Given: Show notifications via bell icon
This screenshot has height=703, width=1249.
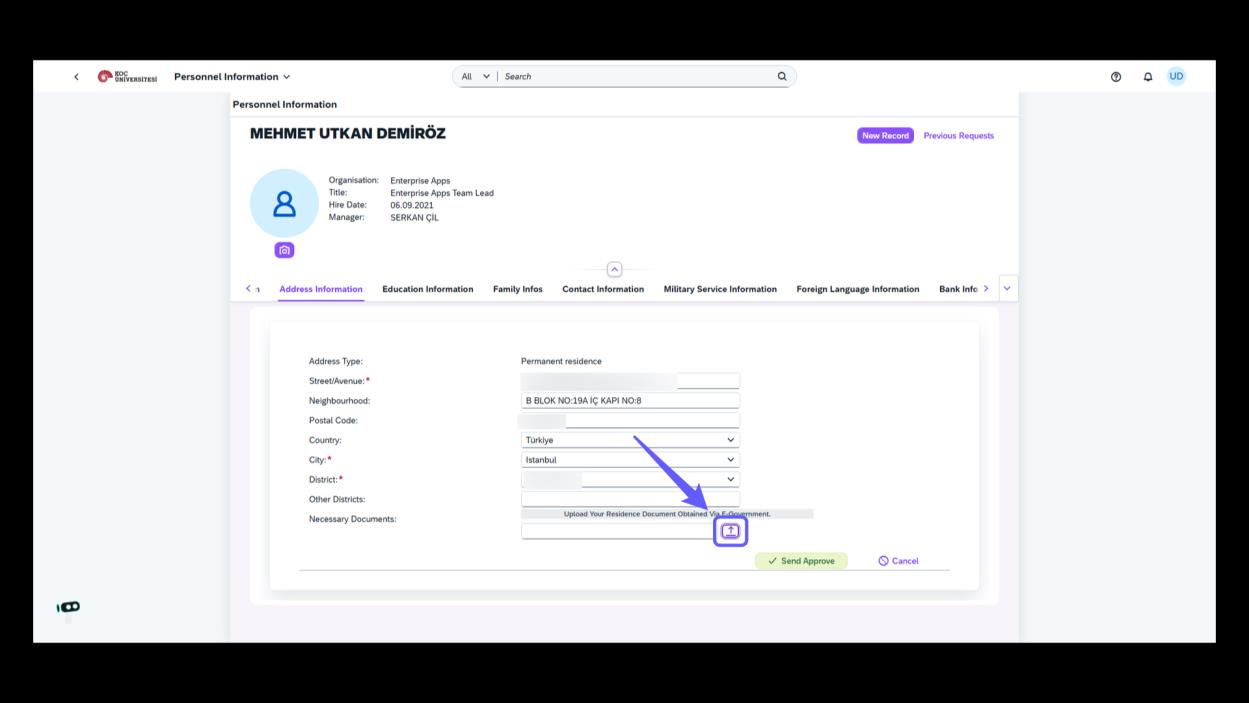Looking at the screenshot, I should click(x=1148, y=77).
